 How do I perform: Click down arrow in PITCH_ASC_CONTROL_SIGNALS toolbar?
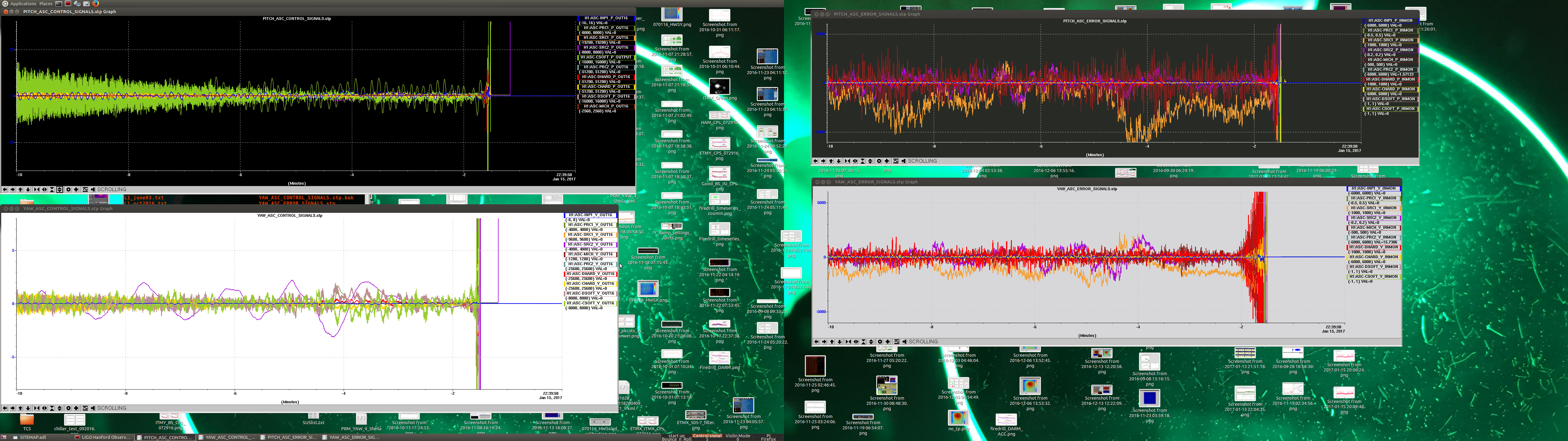pos(28,190)
